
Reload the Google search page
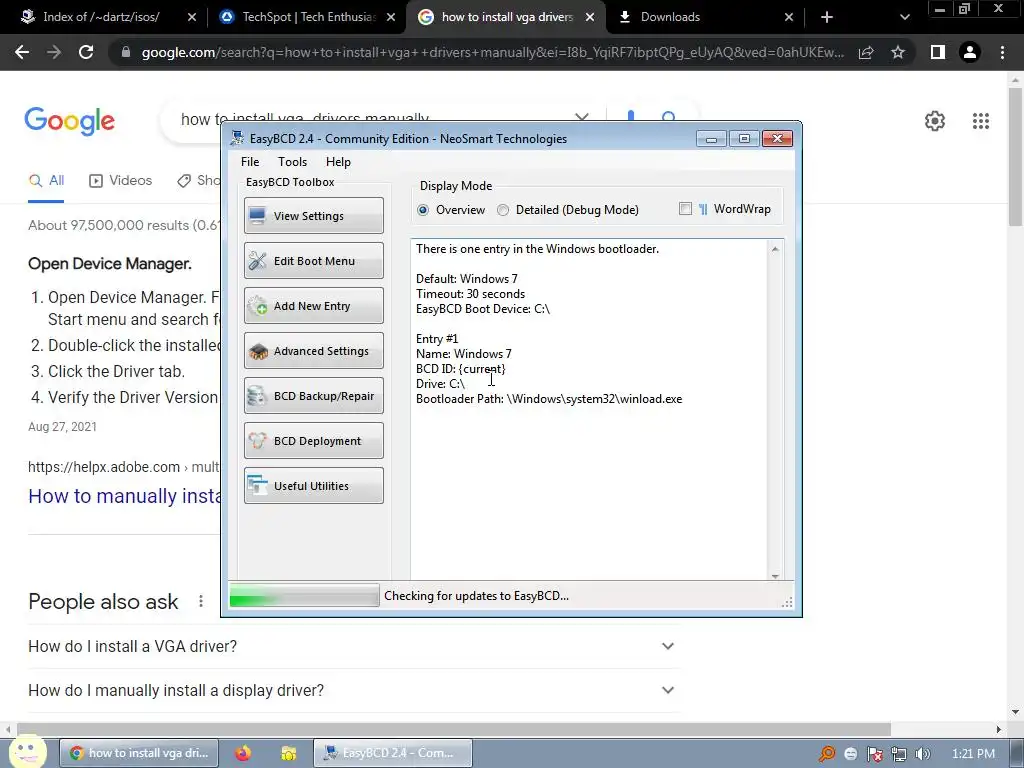pos(86,52)
